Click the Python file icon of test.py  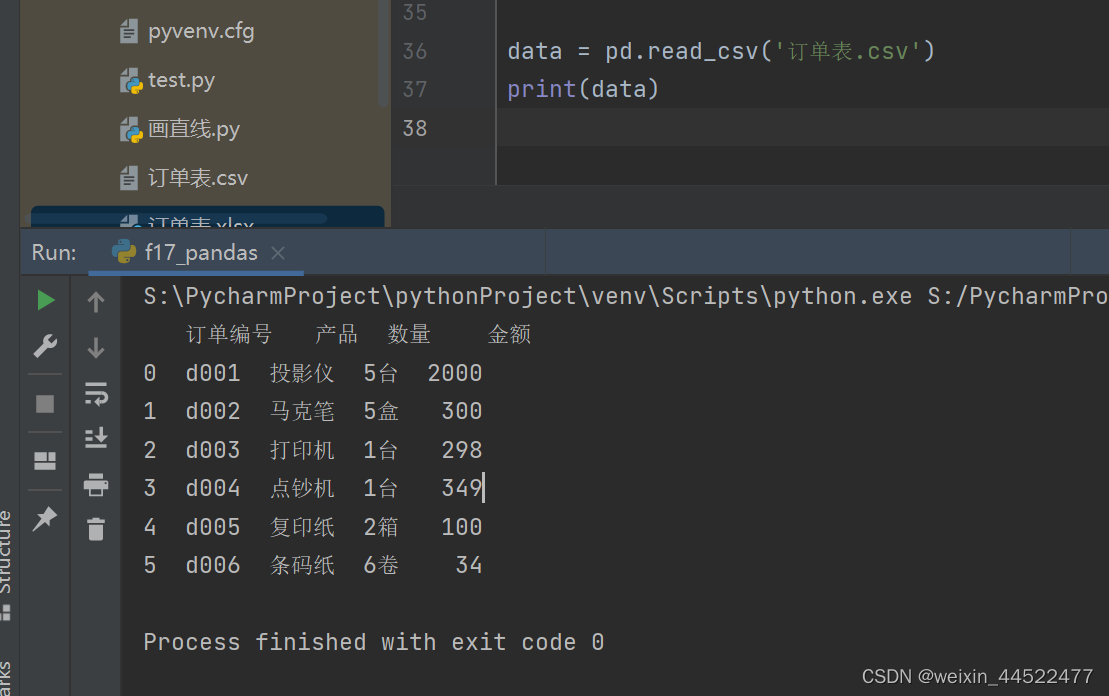[131, 81]
